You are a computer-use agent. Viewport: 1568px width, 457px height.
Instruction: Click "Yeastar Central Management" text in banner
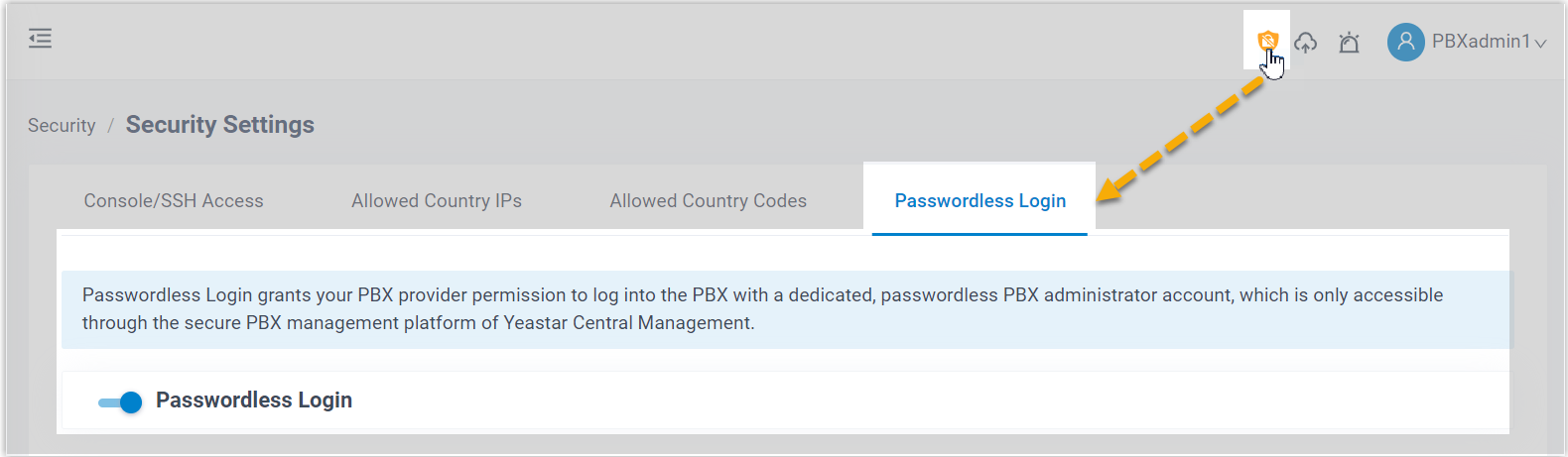(x=627, y=323)
